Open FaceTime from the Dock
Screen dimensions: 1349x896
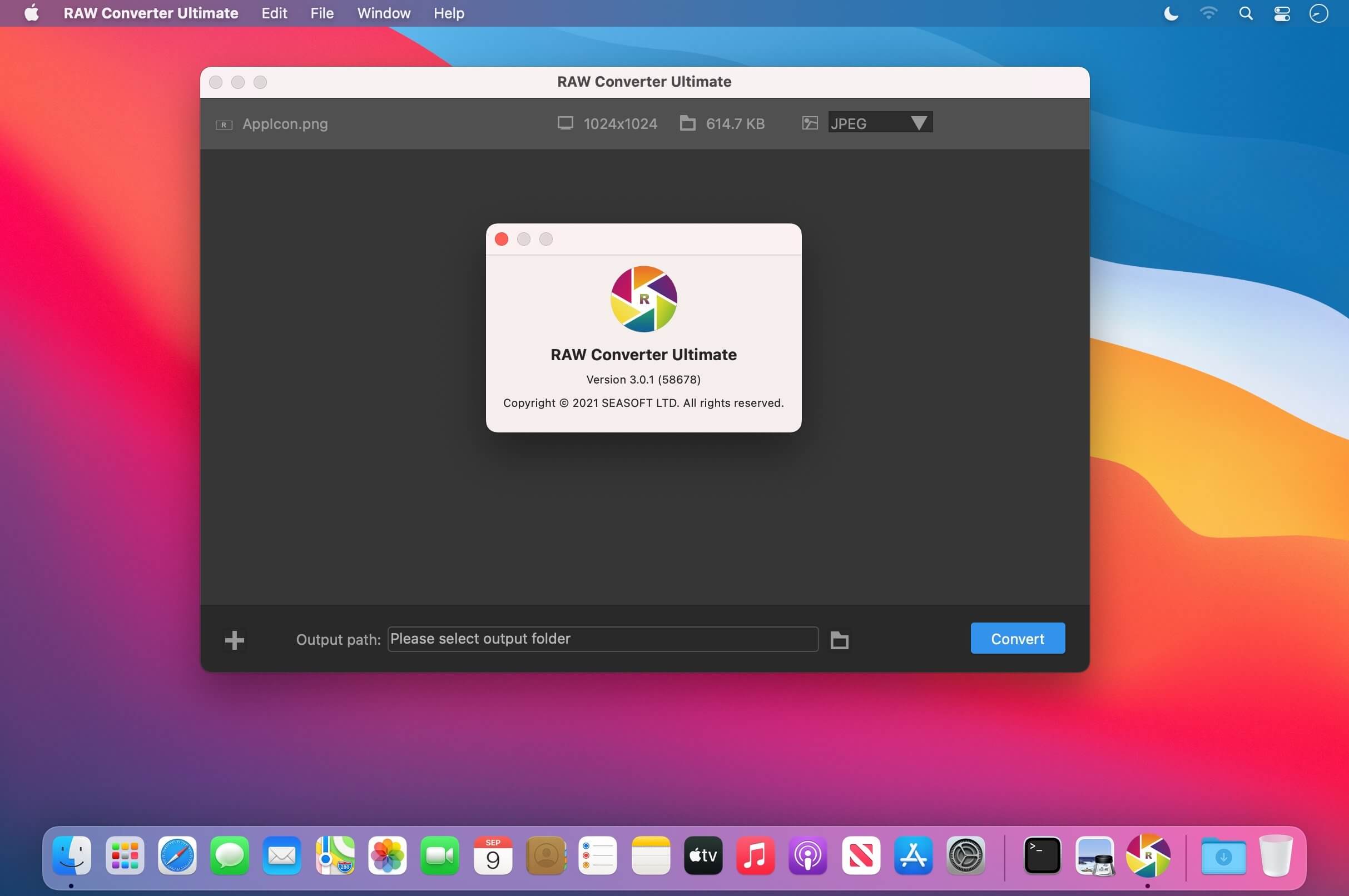tap(440, 855)
